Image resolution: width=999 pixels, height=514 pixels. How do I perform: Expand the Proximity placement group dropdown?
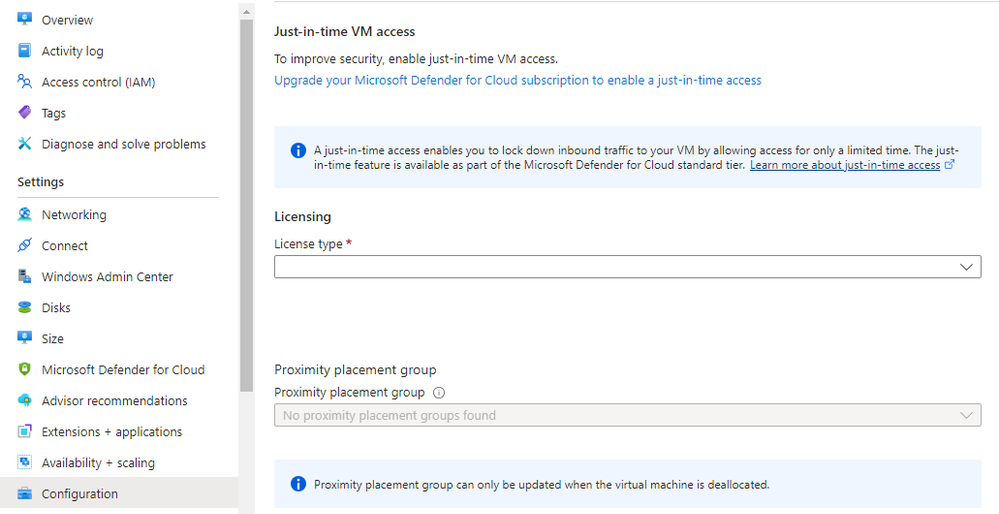pyautogui.click(x=627, y=415)
